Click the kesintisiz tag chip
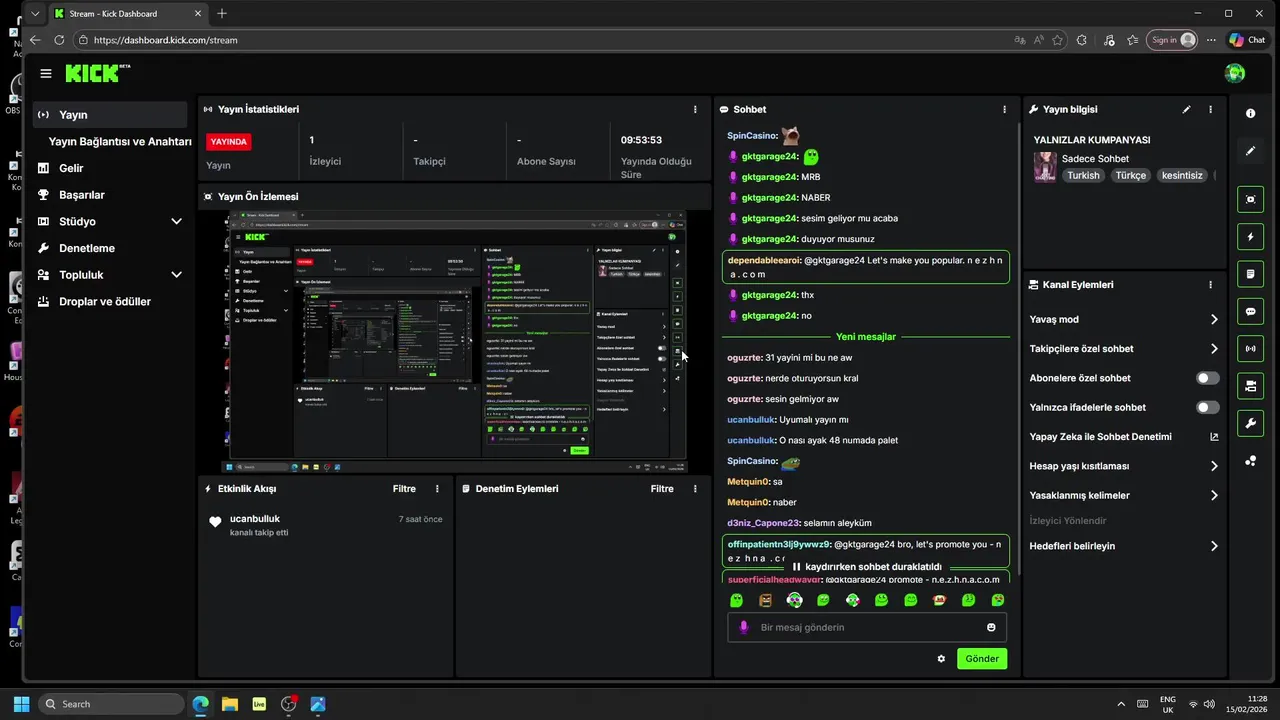1280x720 pixels. click(1182, 176)
